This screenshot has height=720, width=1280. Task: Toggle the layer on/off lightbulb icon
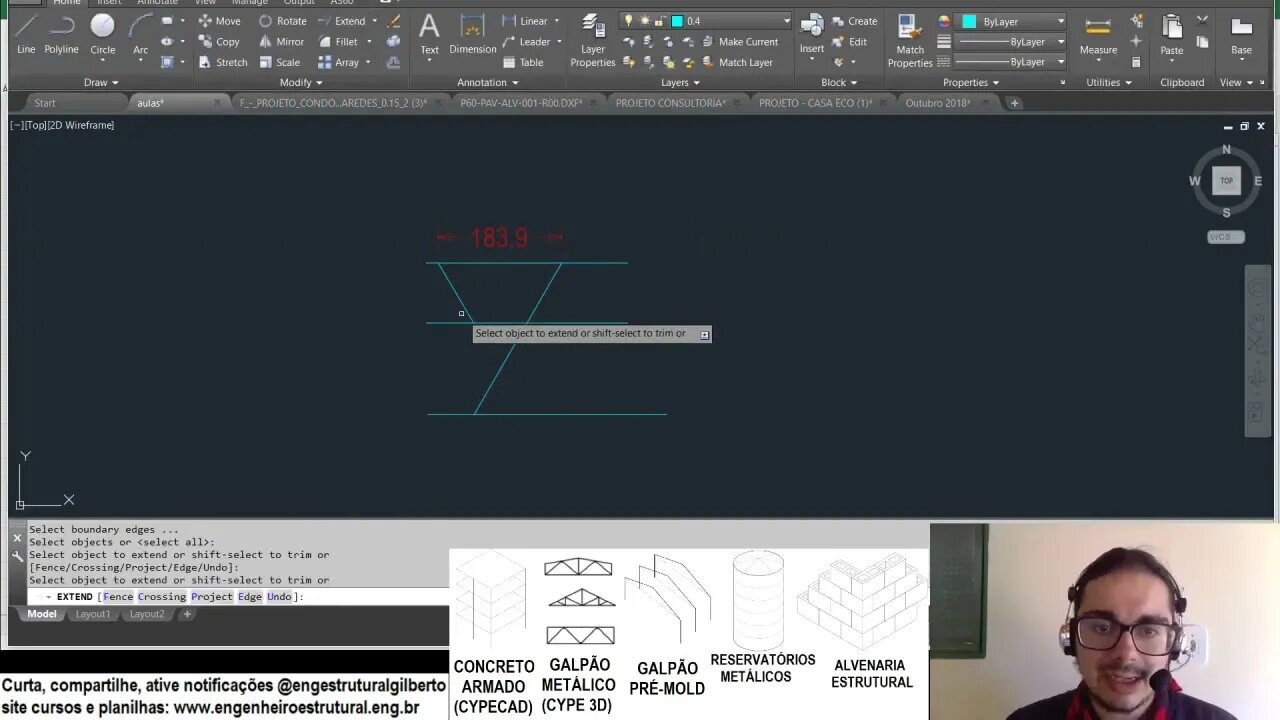pyautogui.click(x=628, y=21)
